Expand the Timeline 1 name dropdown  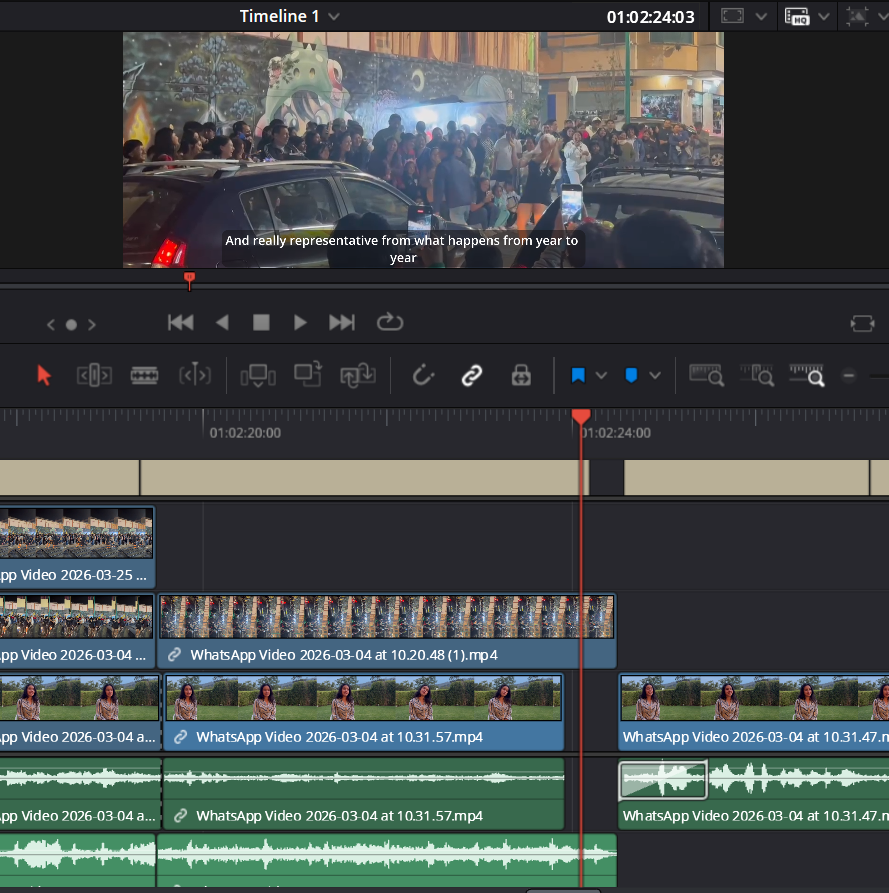pos(334,17)
